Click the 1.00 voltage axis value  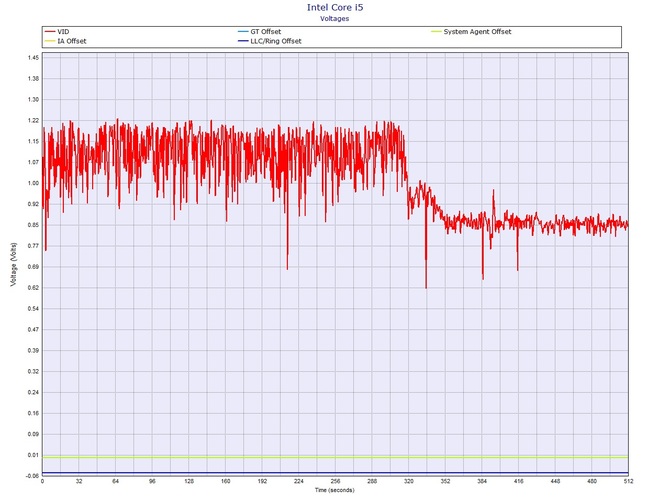point(33,183)
